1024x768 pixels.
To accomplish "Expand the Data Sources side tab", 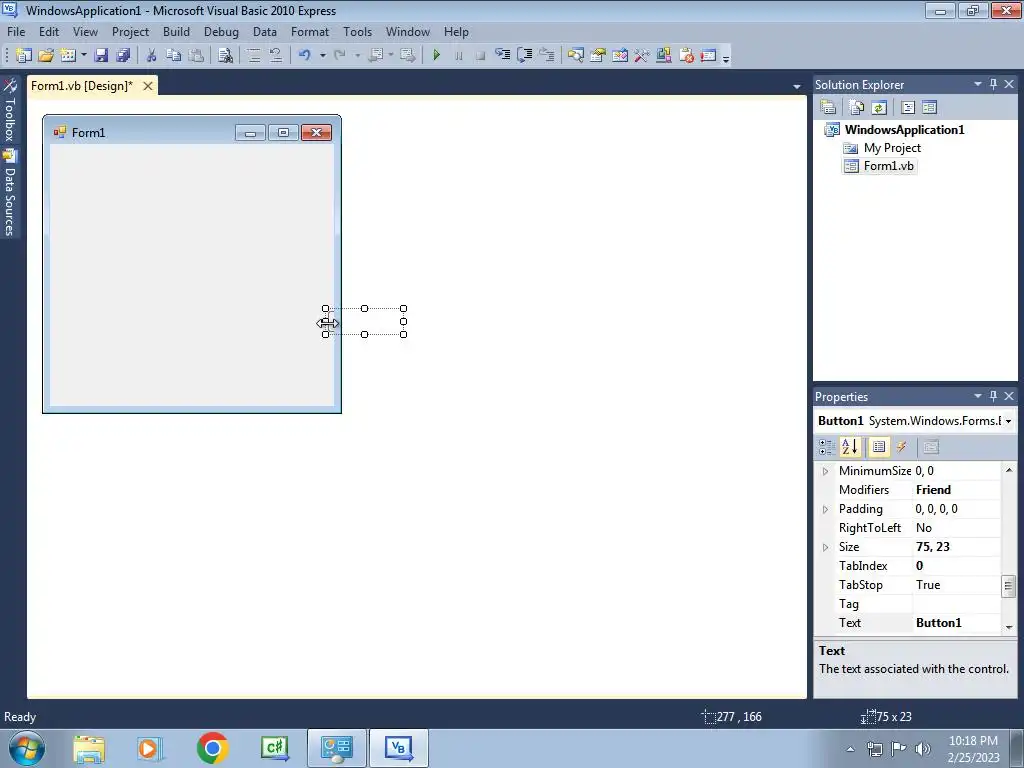I will [x=10, y=193].
